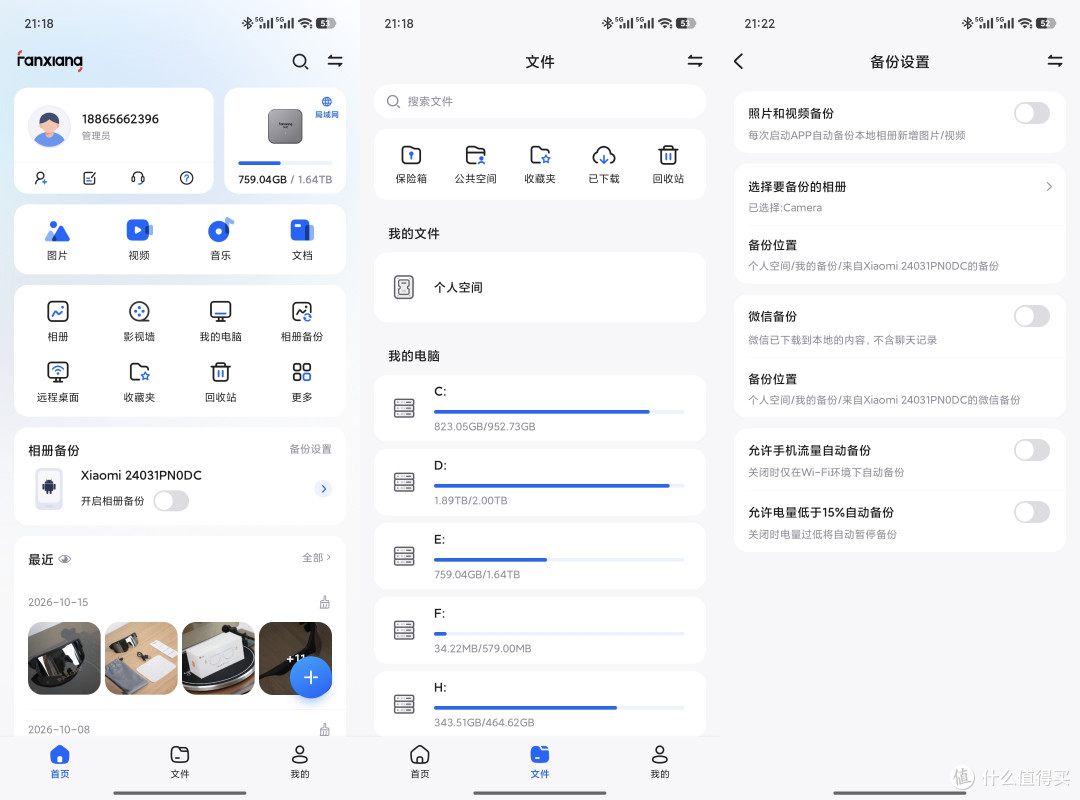
Task: Enable 照片和视频备份 switch
Action: pos(1032,113)
